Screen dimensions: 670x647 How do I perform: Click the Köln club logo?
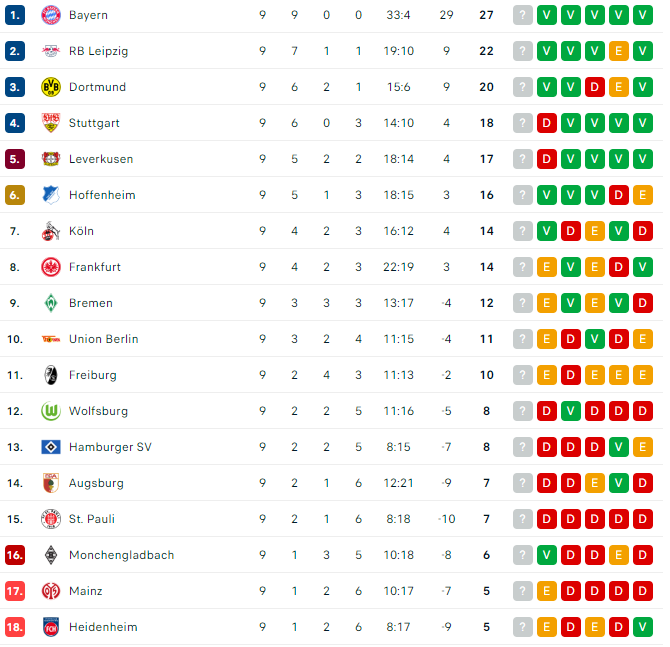[51, 231]
